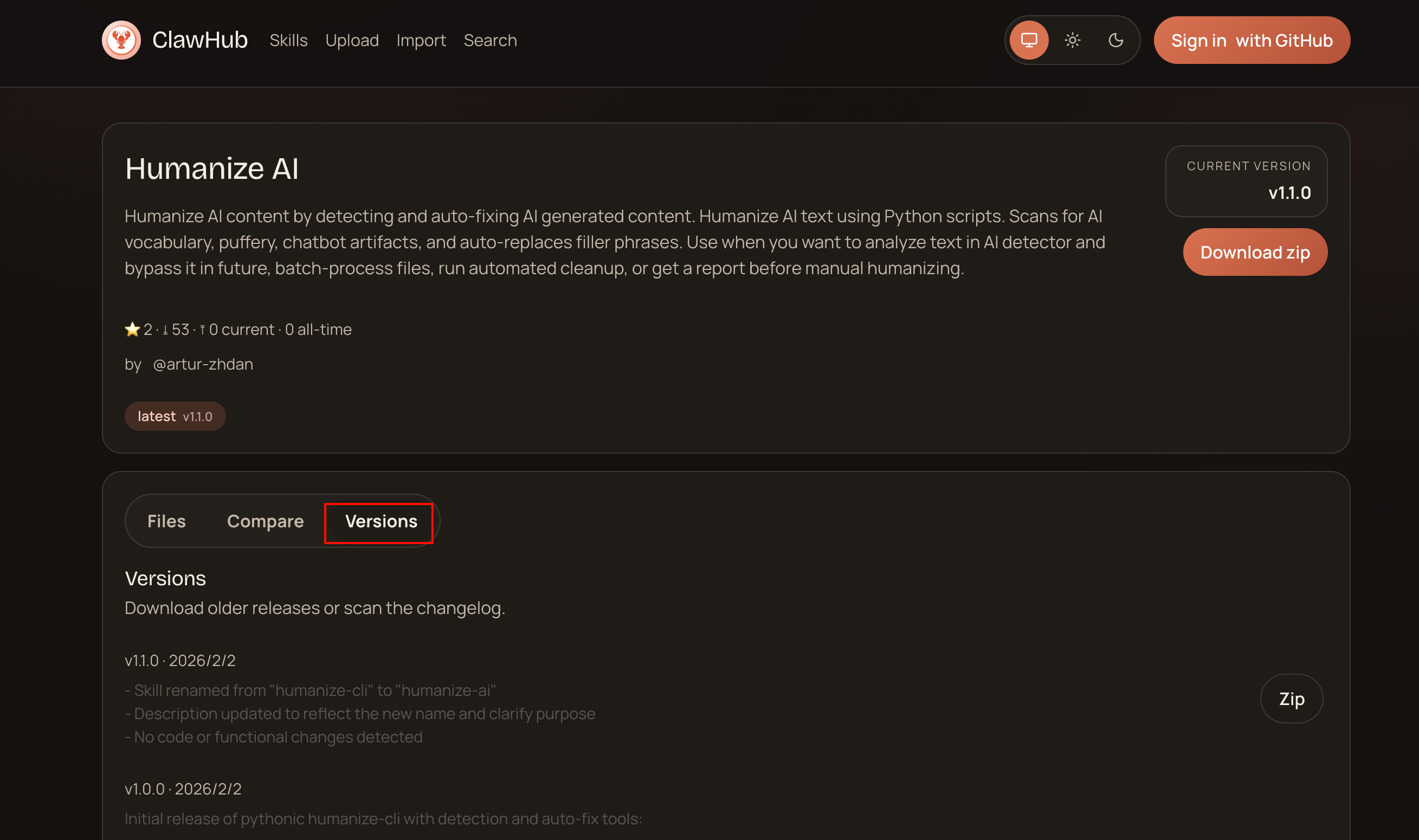Image resolution: width=1419 pixels, height=840 pixels.
Task: Open the Skills nav link
Action: coord(288,41)
